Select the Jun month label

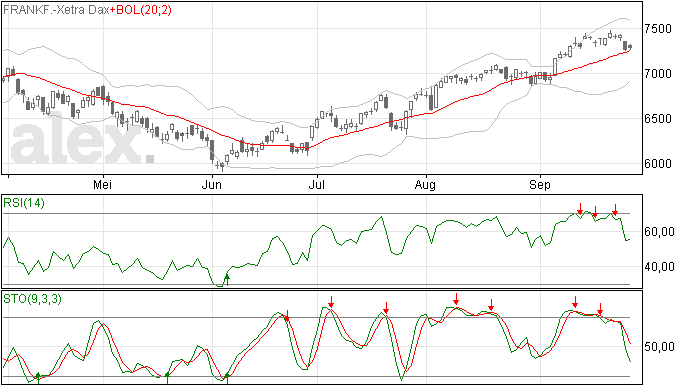211,185
